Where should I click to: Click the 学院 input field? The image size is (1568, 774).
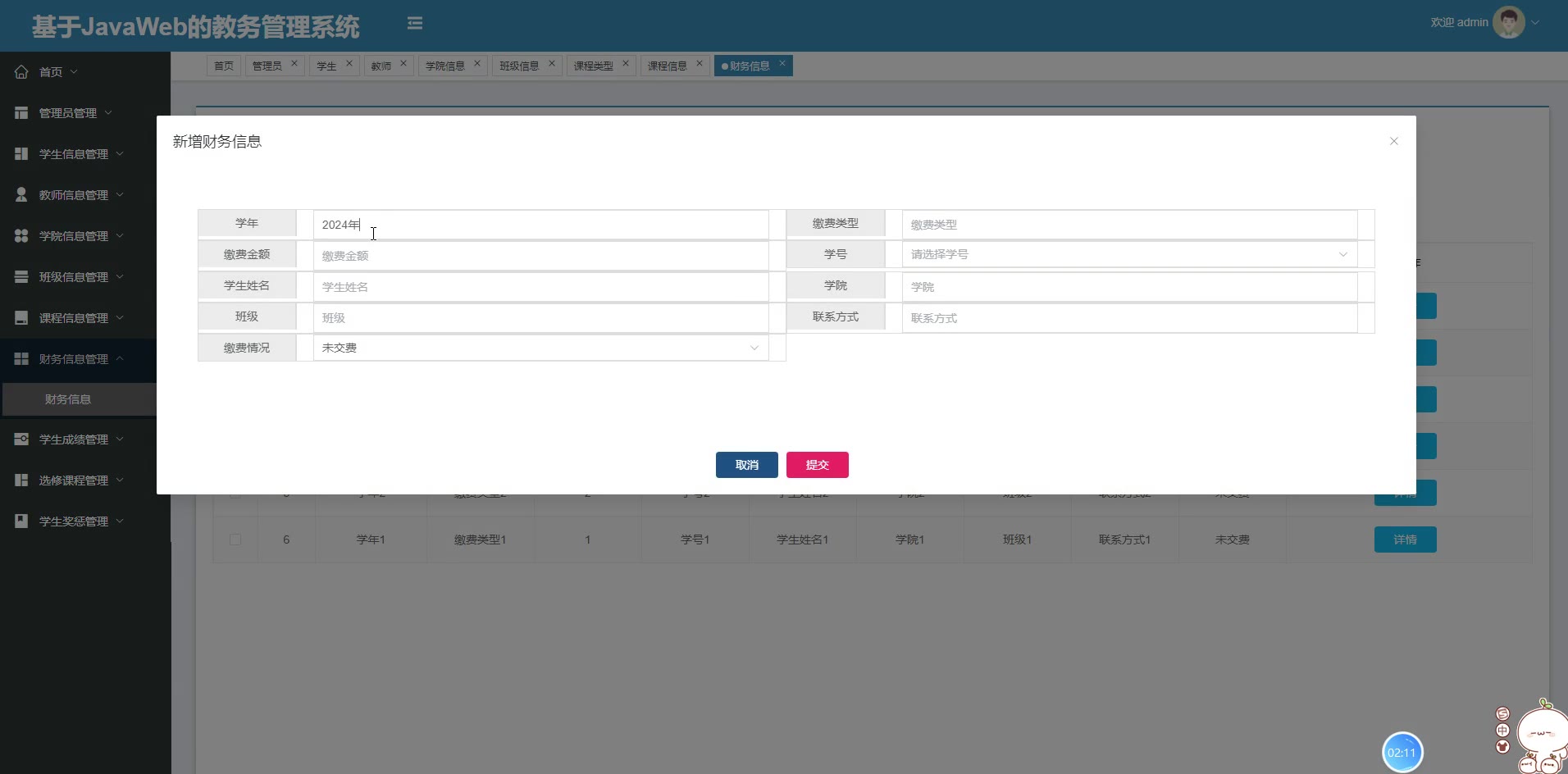click(x=1129, y=287)
